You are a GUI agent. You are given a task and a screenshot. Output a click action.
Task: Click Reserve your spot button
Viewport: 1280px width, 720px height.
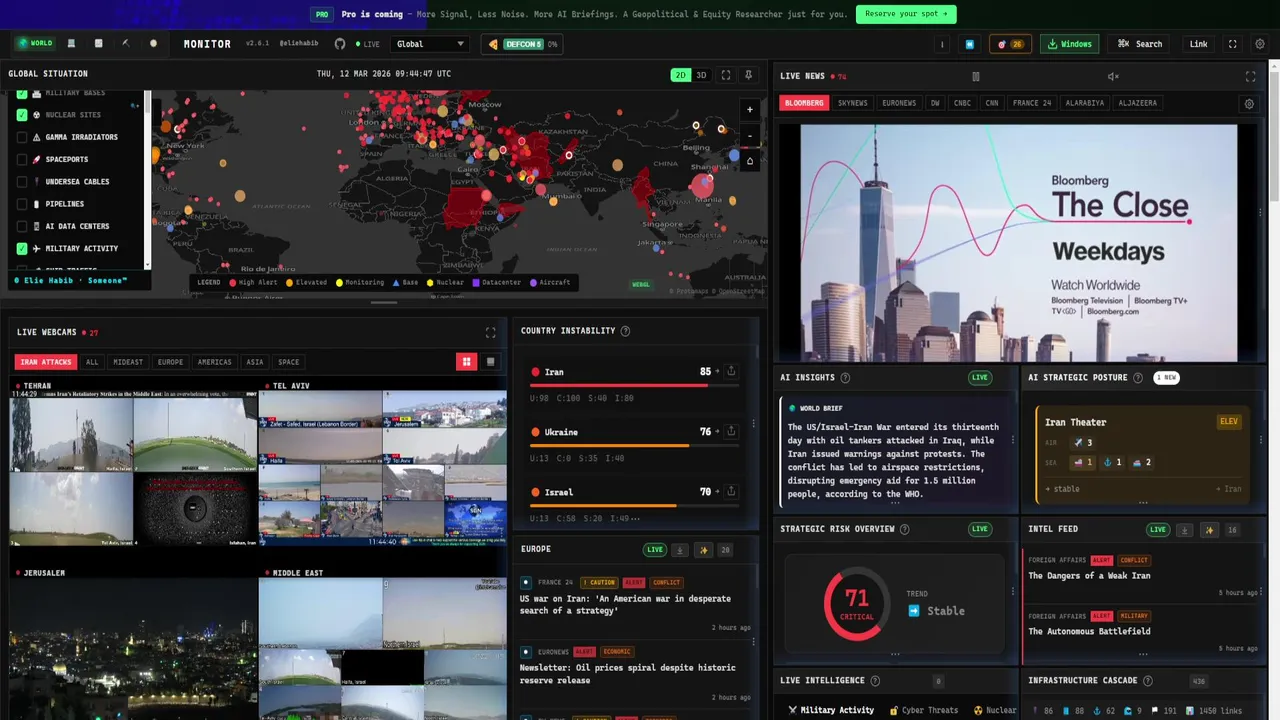pyautogui.click(x=906, y=14)
